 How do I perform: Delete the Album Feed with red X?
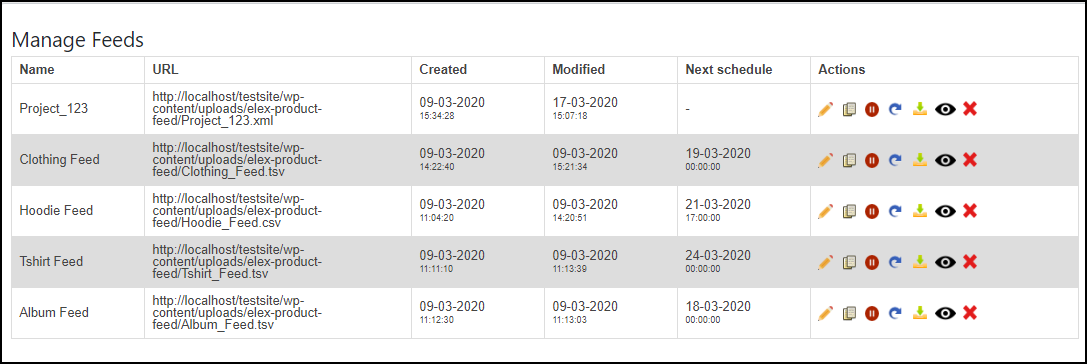click(970, 313)
